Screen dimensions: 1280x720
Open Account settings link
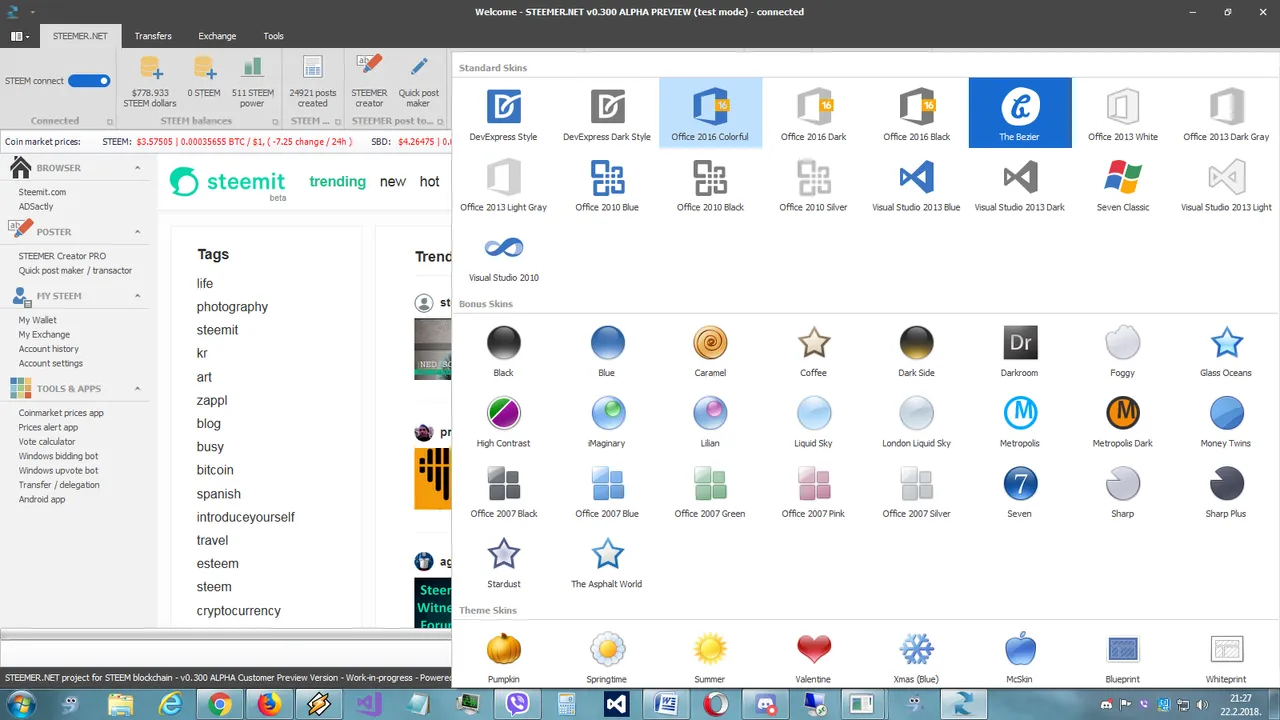pos(50,363)
